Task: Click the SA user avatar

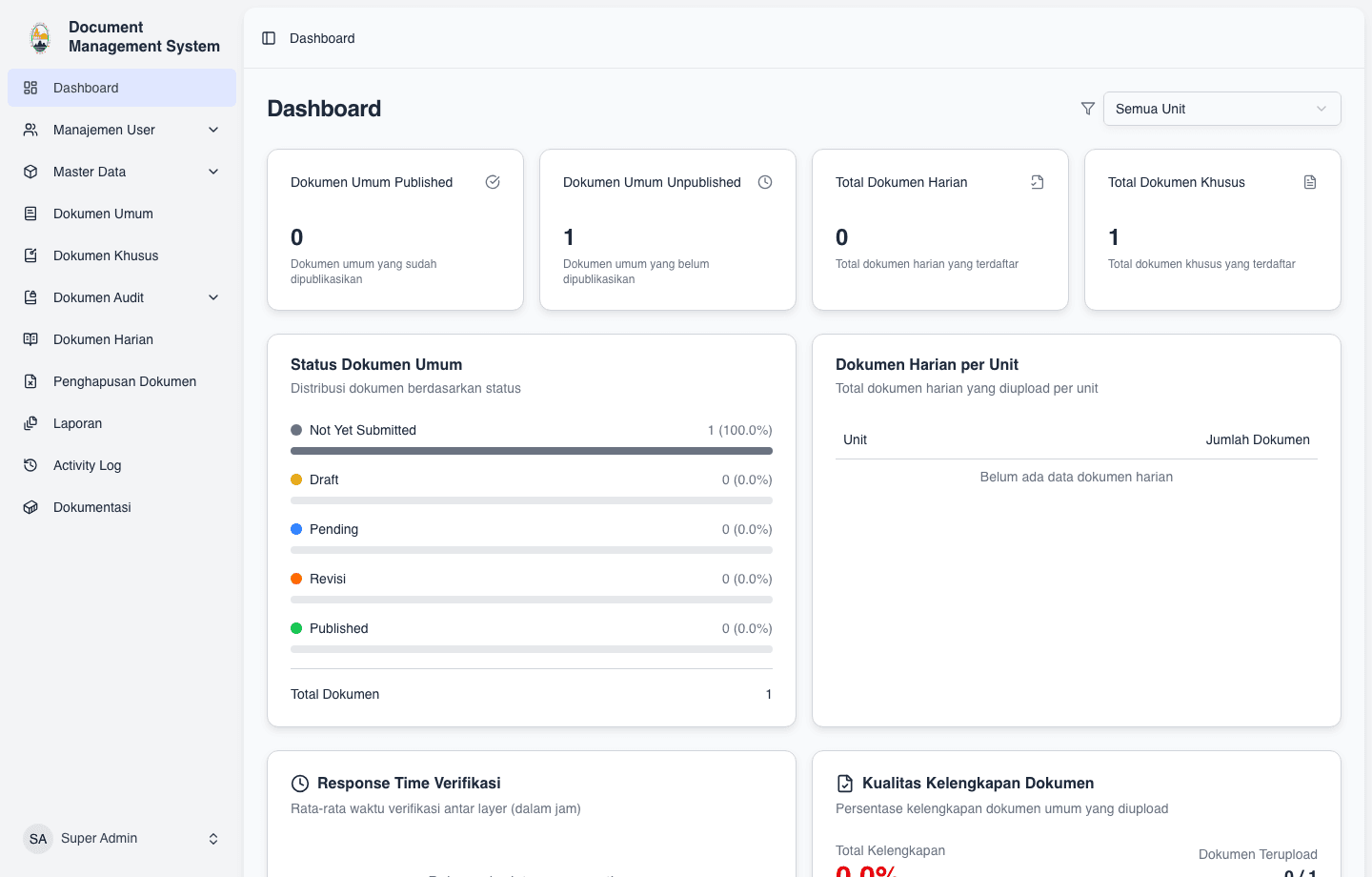Action: click(x=38, y=839)
